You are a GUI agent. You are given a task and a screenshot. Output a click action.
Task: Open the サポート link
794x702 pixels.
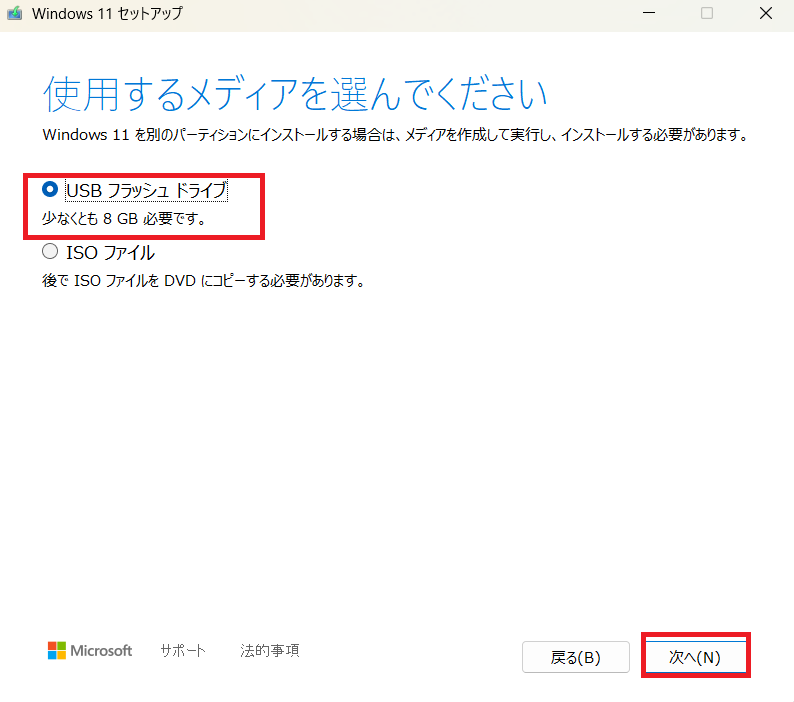(183, 650)
